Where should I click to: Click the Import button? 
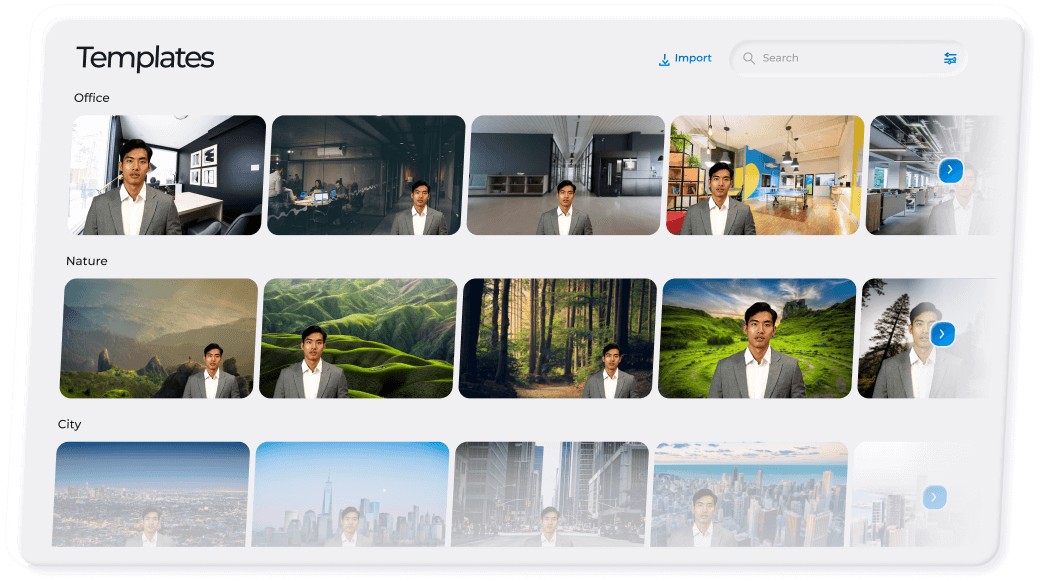[x=685, y=58]
